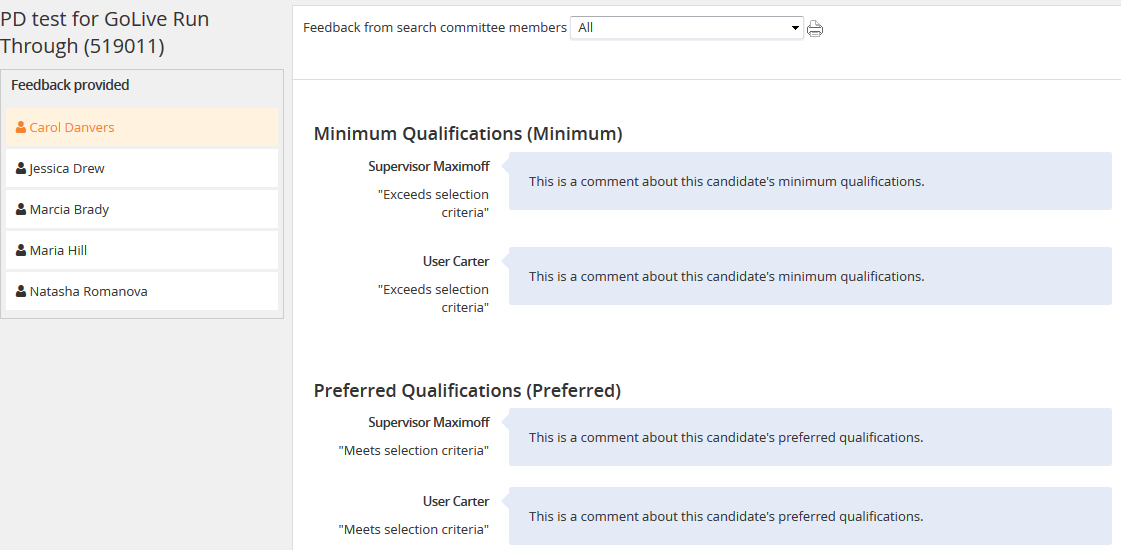Click the person icon beside Maria Hill

[21, 250]
